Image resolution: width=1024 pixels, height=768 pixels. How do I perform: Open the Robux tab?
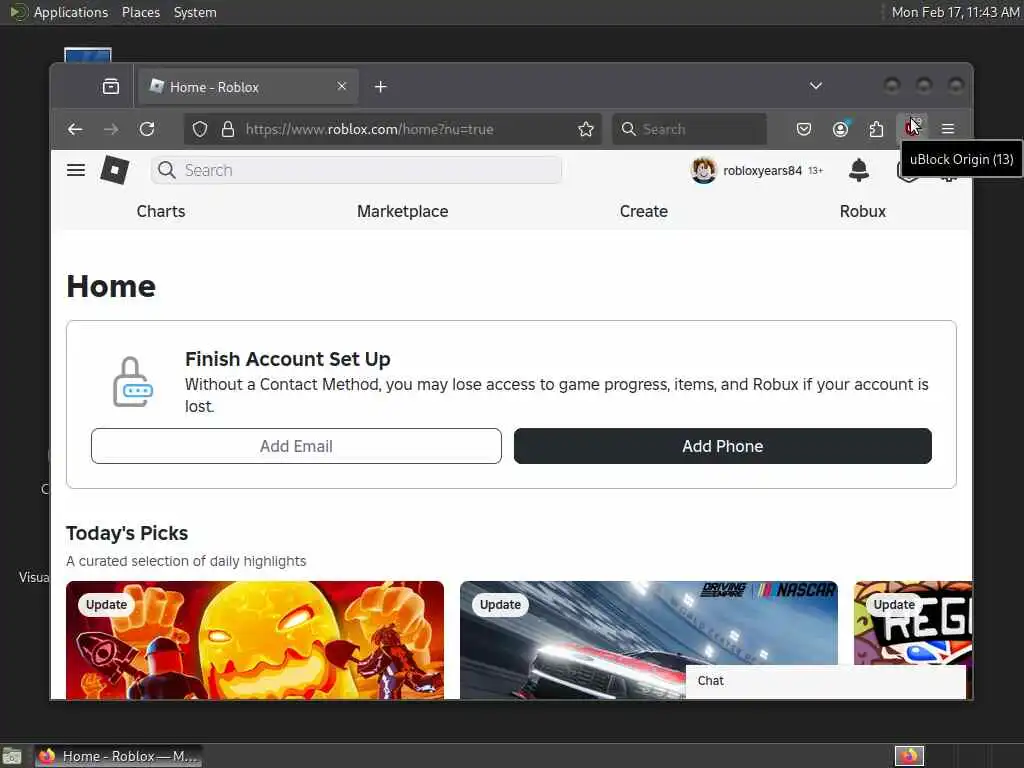tap(863, 212)
